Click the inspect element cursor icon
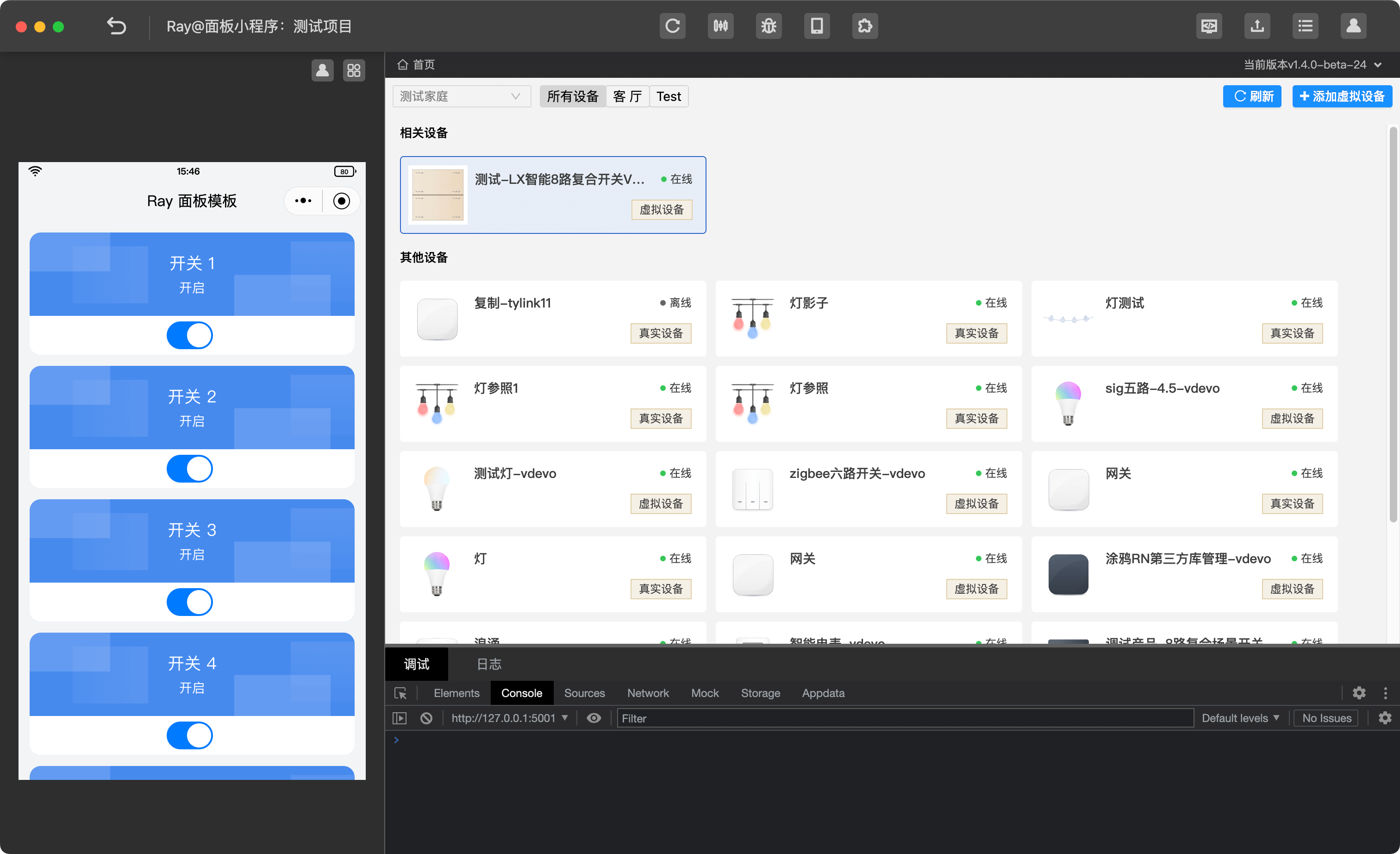 400,693
